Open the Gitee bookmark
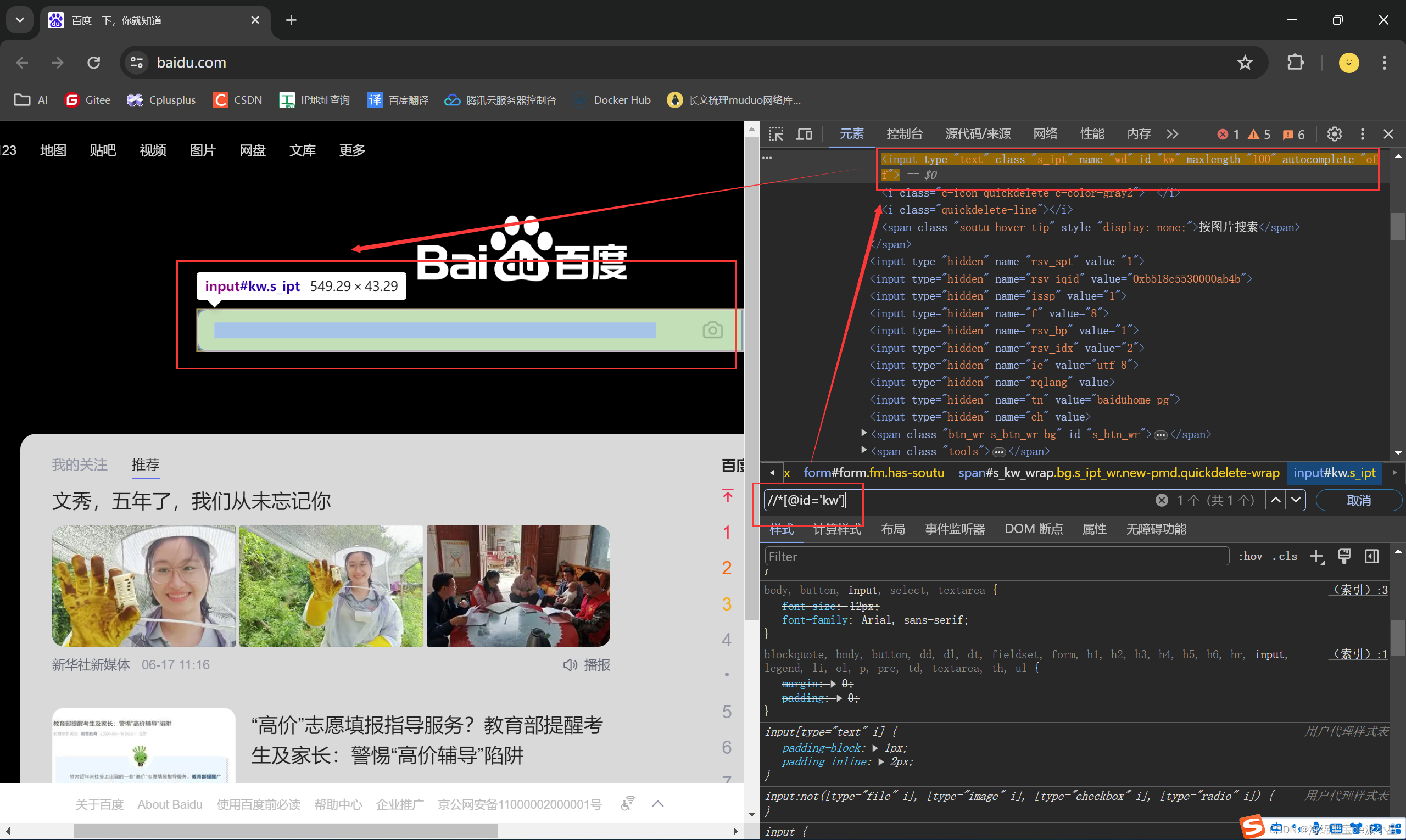The image size is (1406, 840). 88,100
